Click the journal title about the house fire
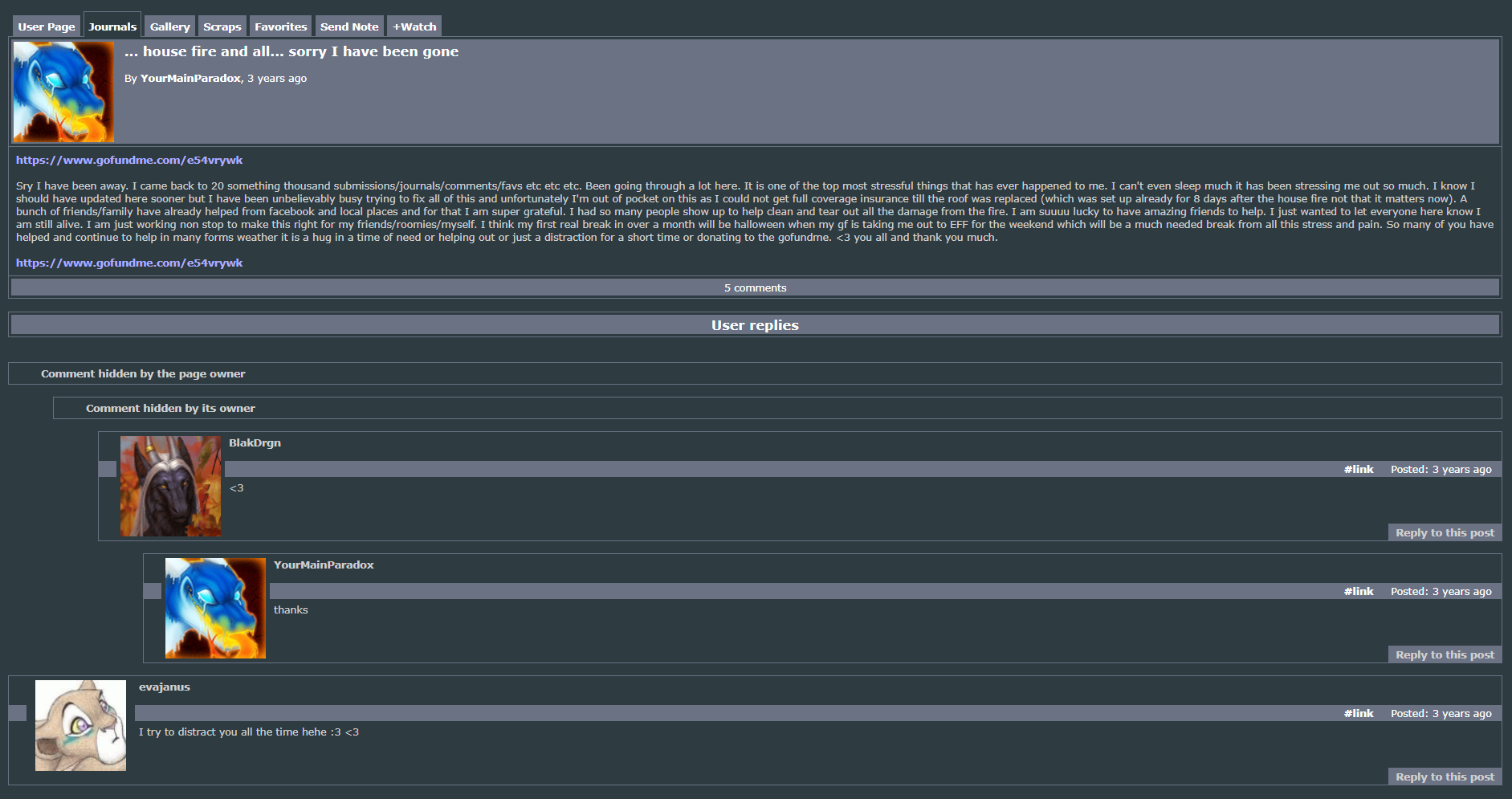Image resolution: width=1512 pixels, height=799 pixels. click(291, 51)
